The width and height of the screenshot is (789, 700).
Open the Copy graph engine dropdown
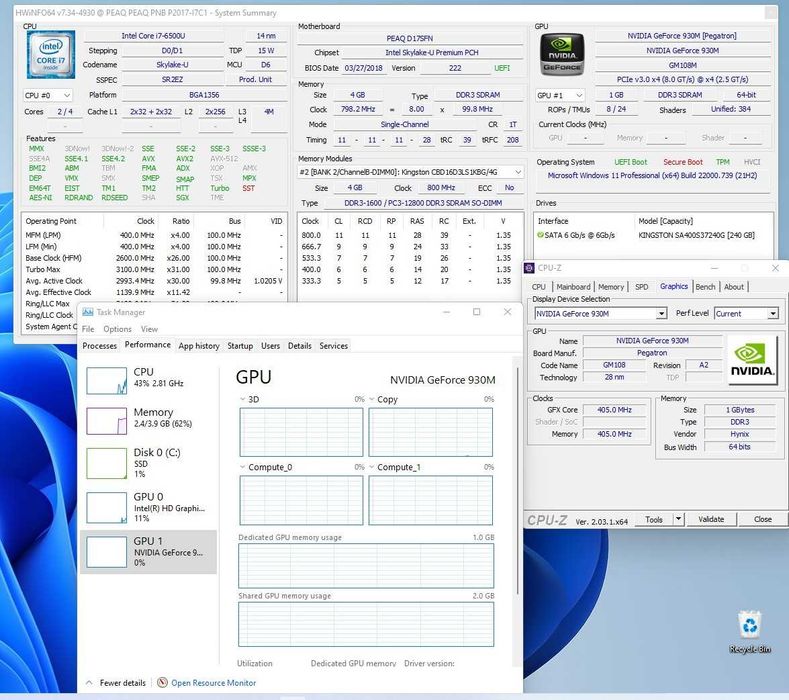[372, 399]
